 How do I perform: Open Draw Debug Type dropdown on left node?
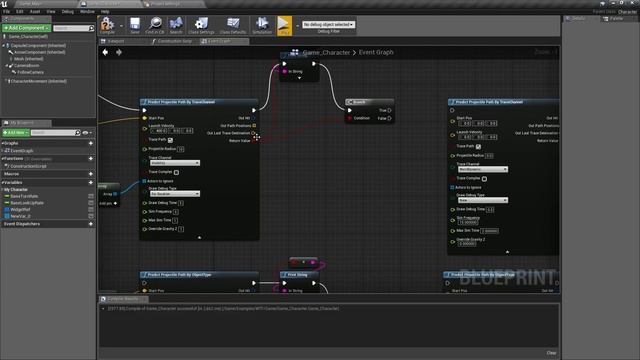coord(175,194)
